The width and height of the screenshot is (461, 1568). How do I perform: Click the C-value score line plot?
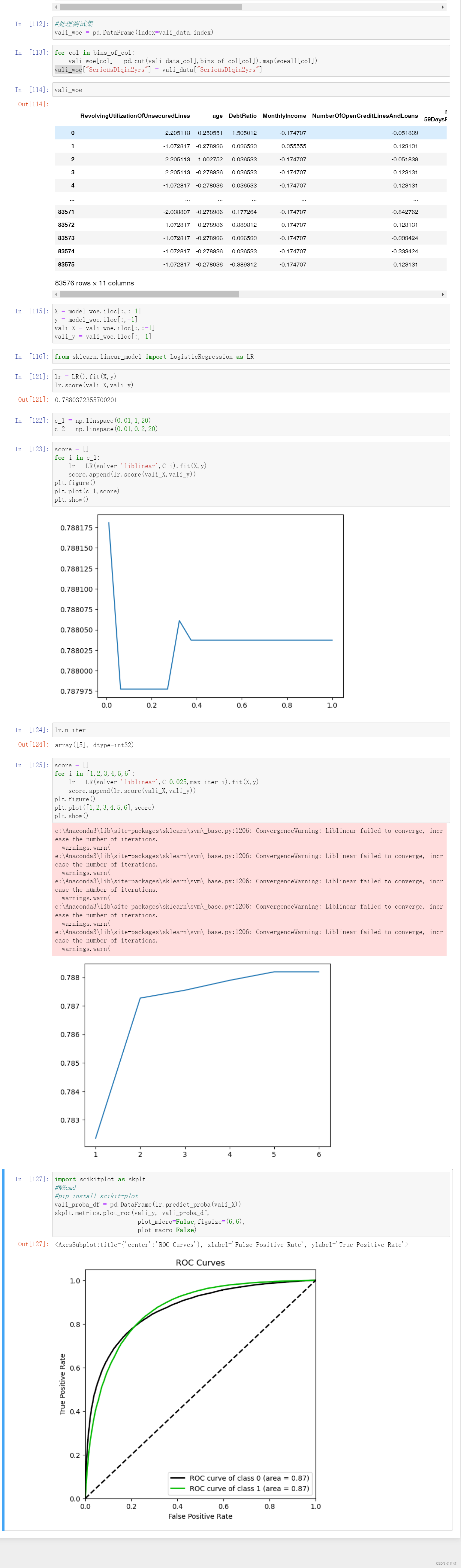(201, 613)
